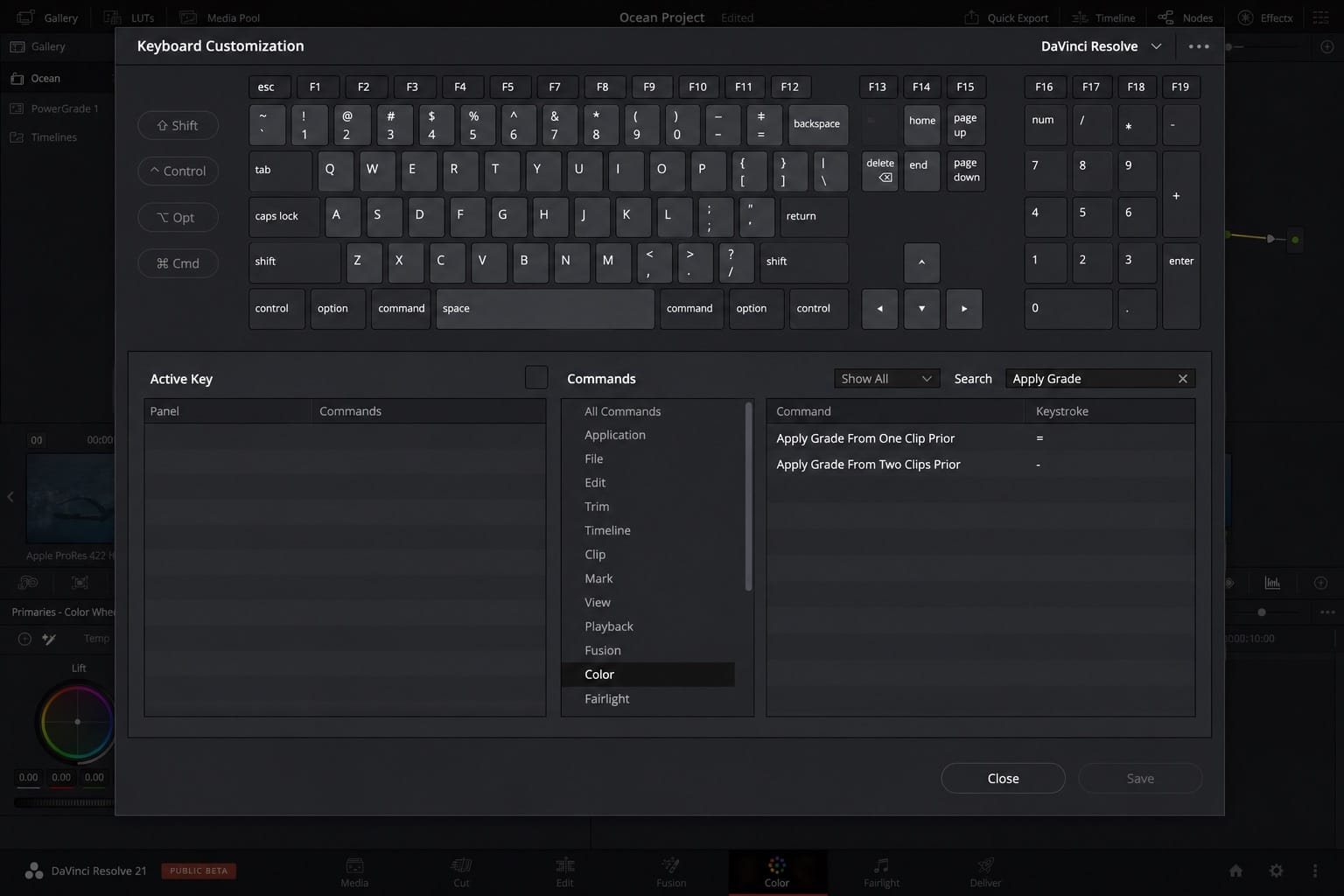Open the Fusion page tab

pyautogui.click(x=671, y=872)
